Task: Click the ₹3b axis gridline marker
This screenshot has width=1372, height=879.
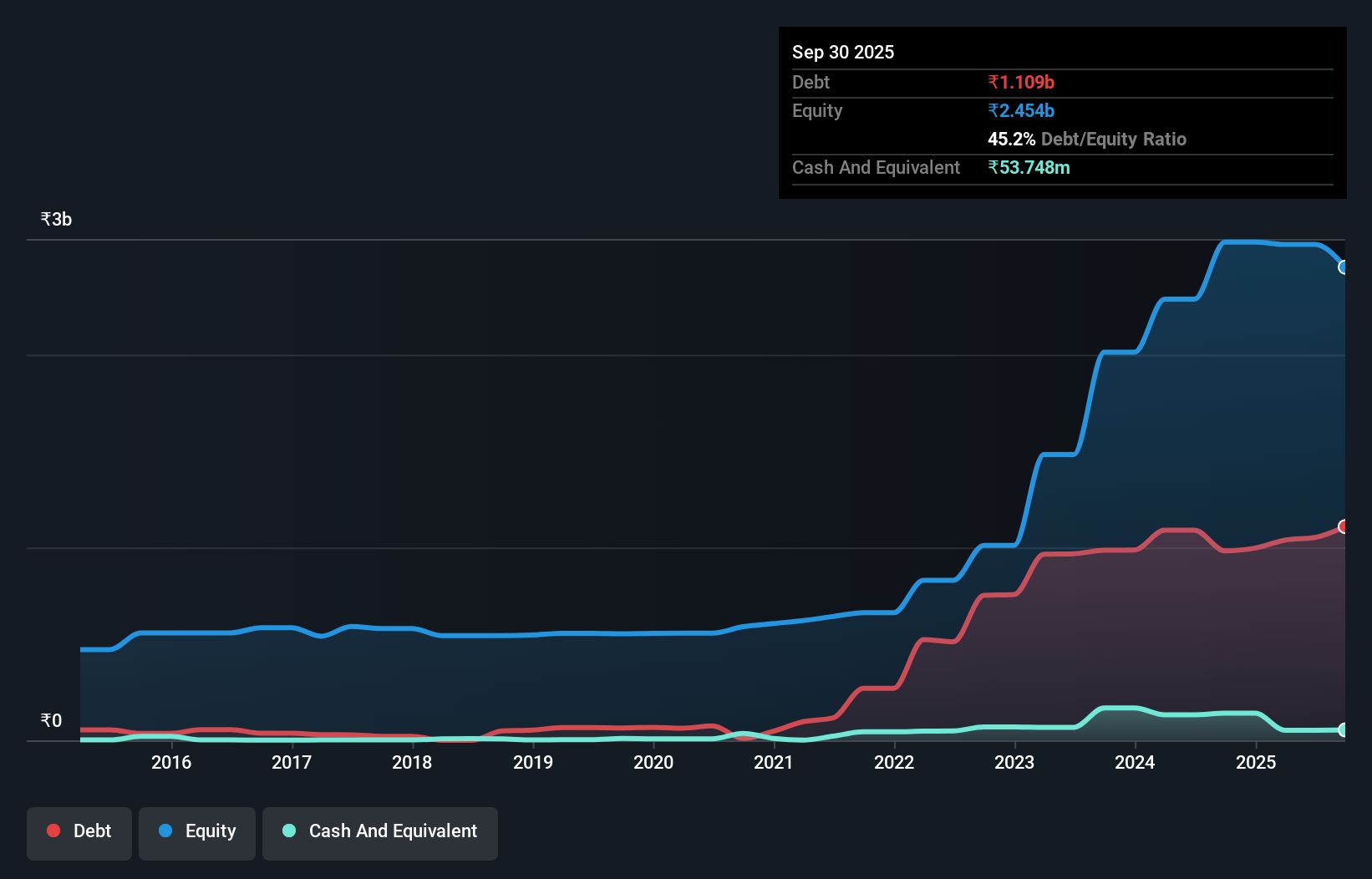Action: tap(55, 218)
